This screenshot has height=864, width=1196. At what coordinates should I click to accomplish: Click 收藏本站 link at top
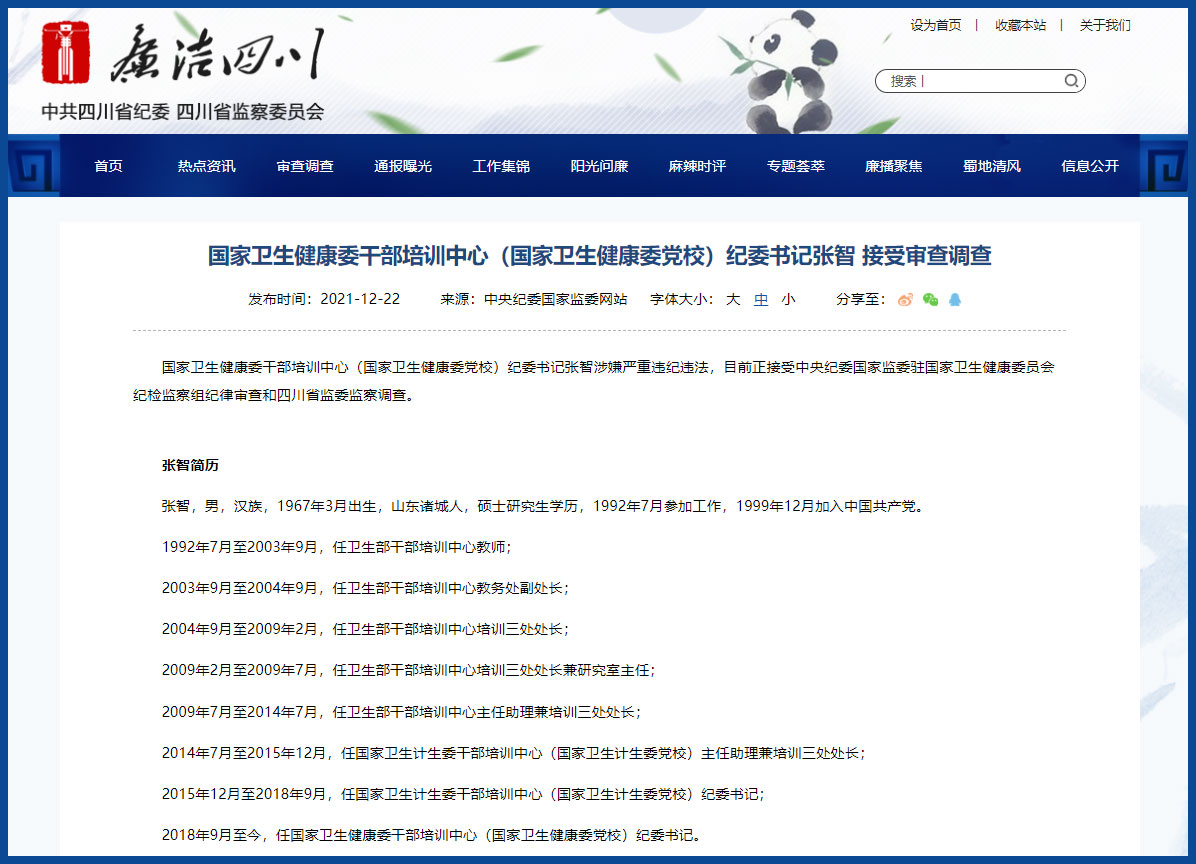click(x=1020, y=25)
